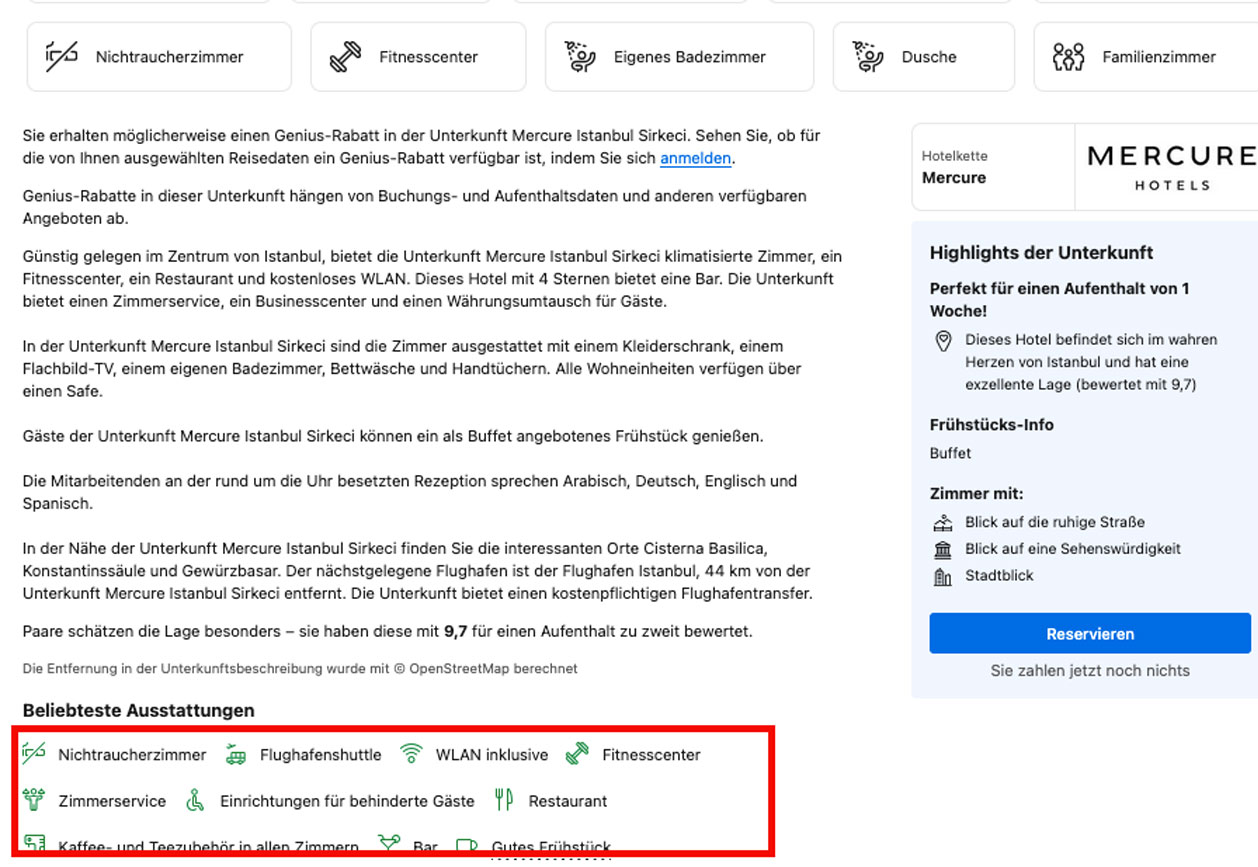1258x867 pixels.
Task: Click the Restaurant fork and knife icon
Action: tap(504, 800)
